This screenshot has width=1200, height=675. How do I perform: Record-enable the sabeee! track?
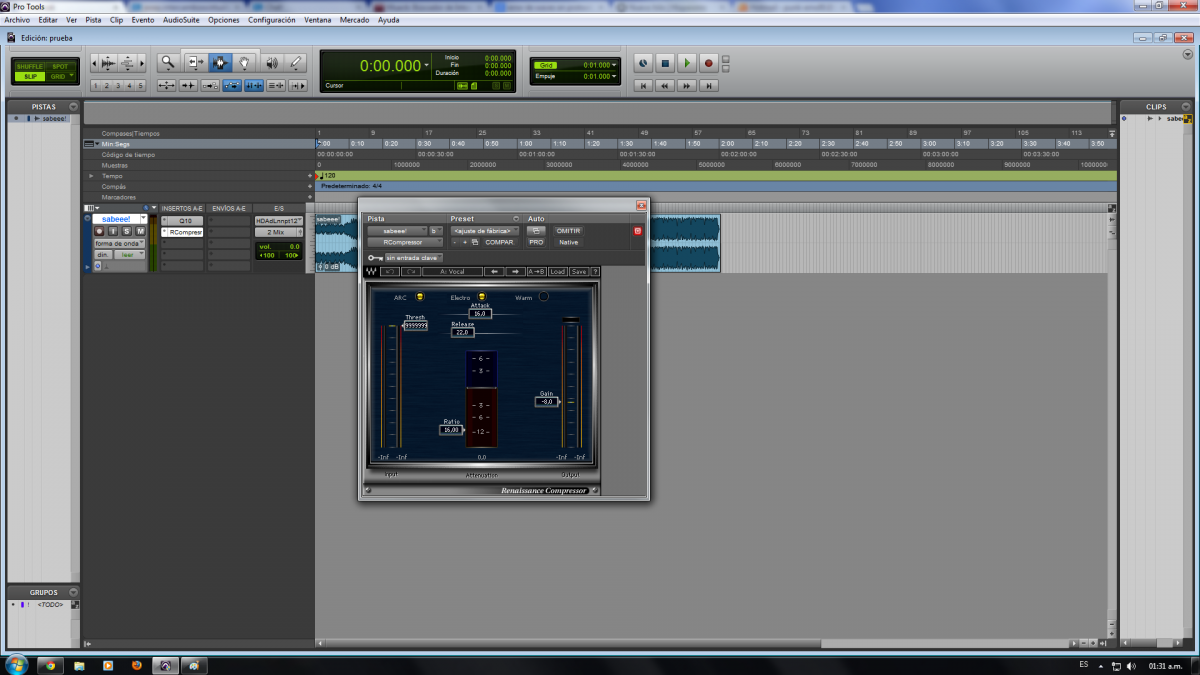point(100,231)
